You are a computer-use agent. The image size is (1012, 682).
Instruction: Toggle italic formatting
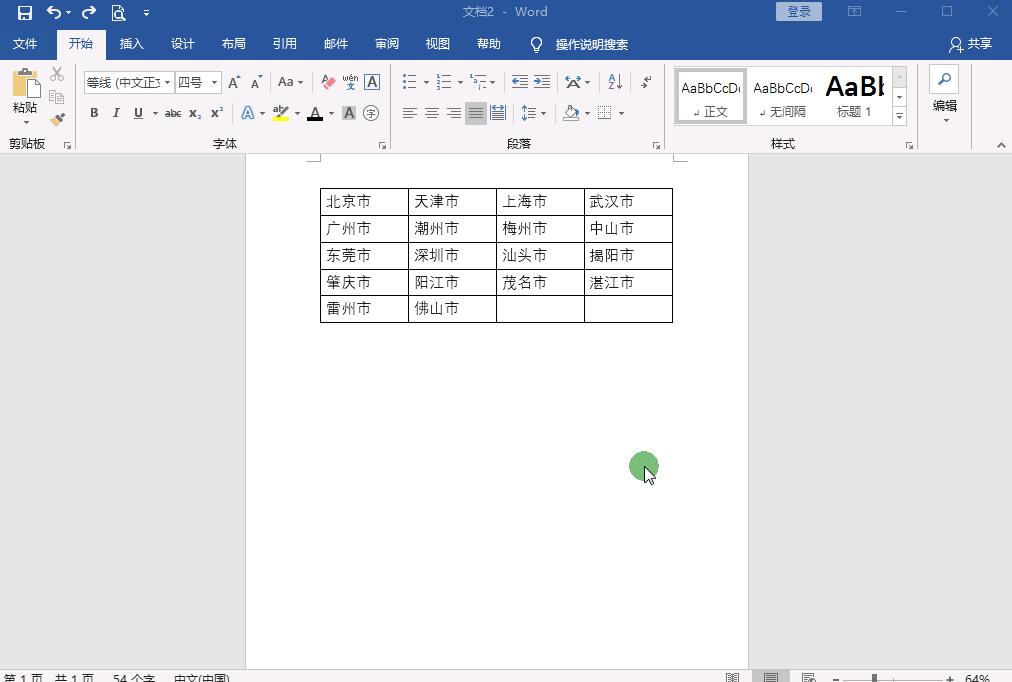pyautogui.click(x=115, y=113)
